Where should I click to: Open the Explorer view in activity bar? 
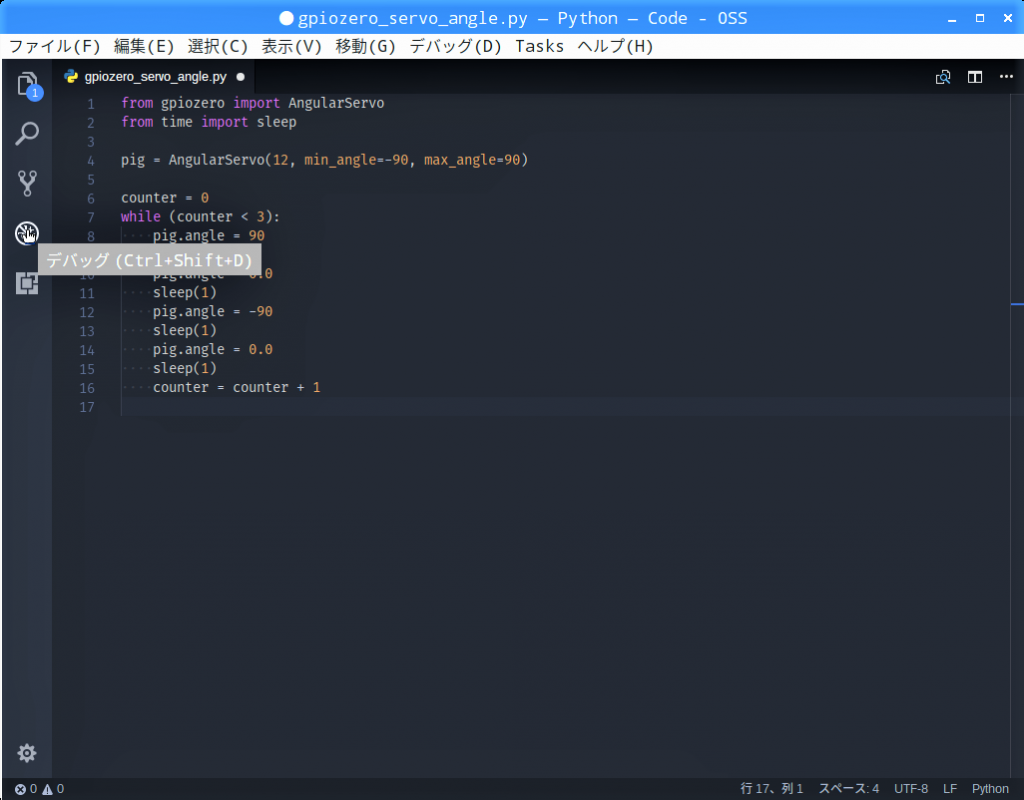click(x=27, y=85)
